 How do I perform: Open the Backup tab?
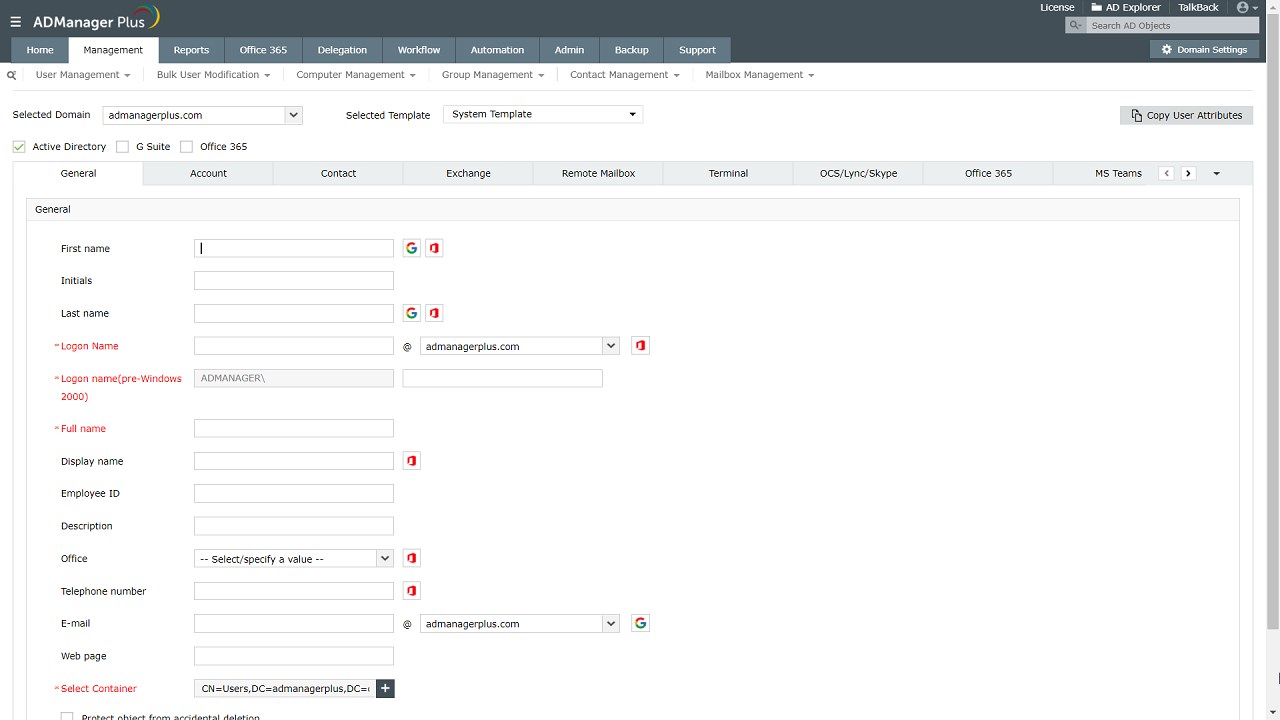coord(631,50)
